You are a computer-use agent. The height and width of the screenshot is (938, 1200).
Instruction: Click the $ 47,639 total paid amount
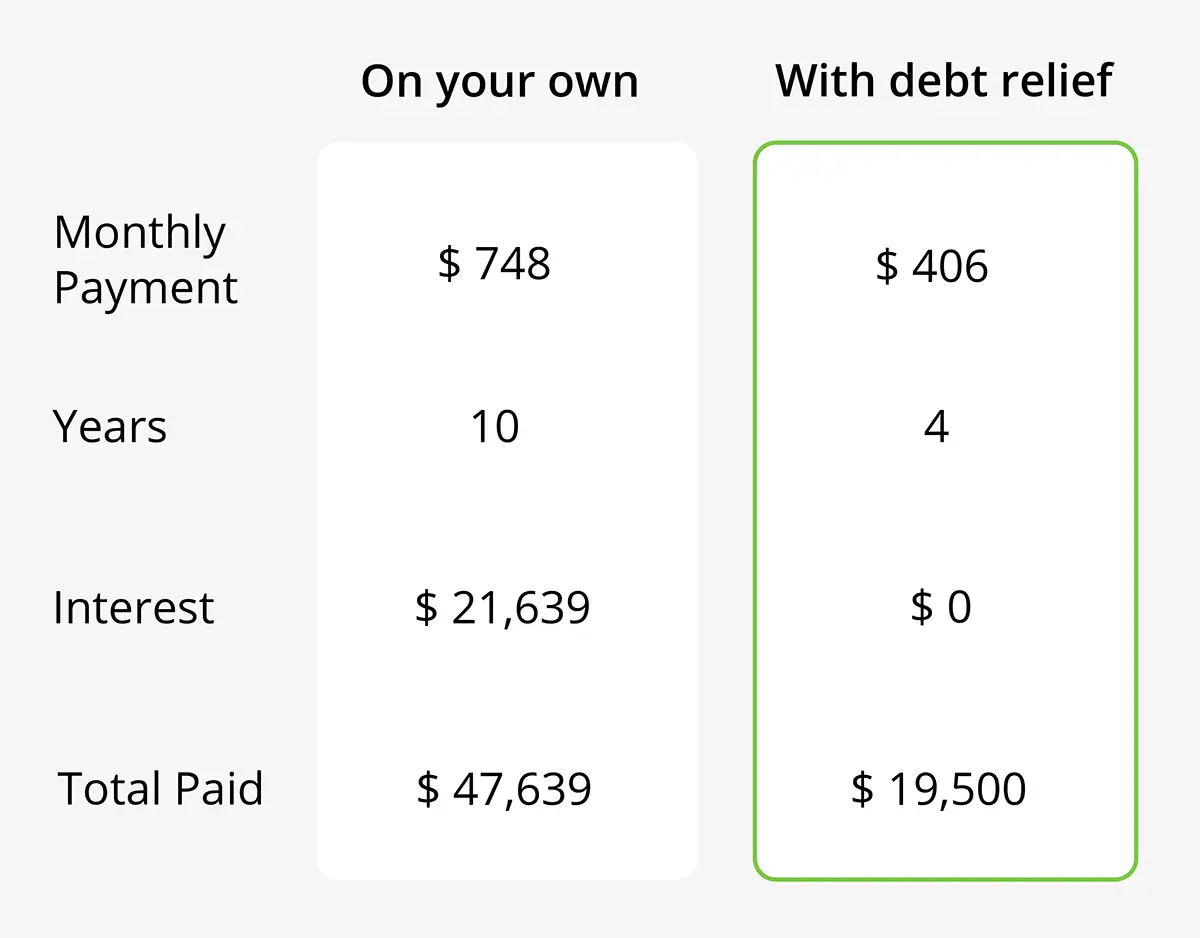[x=504, y=789]
